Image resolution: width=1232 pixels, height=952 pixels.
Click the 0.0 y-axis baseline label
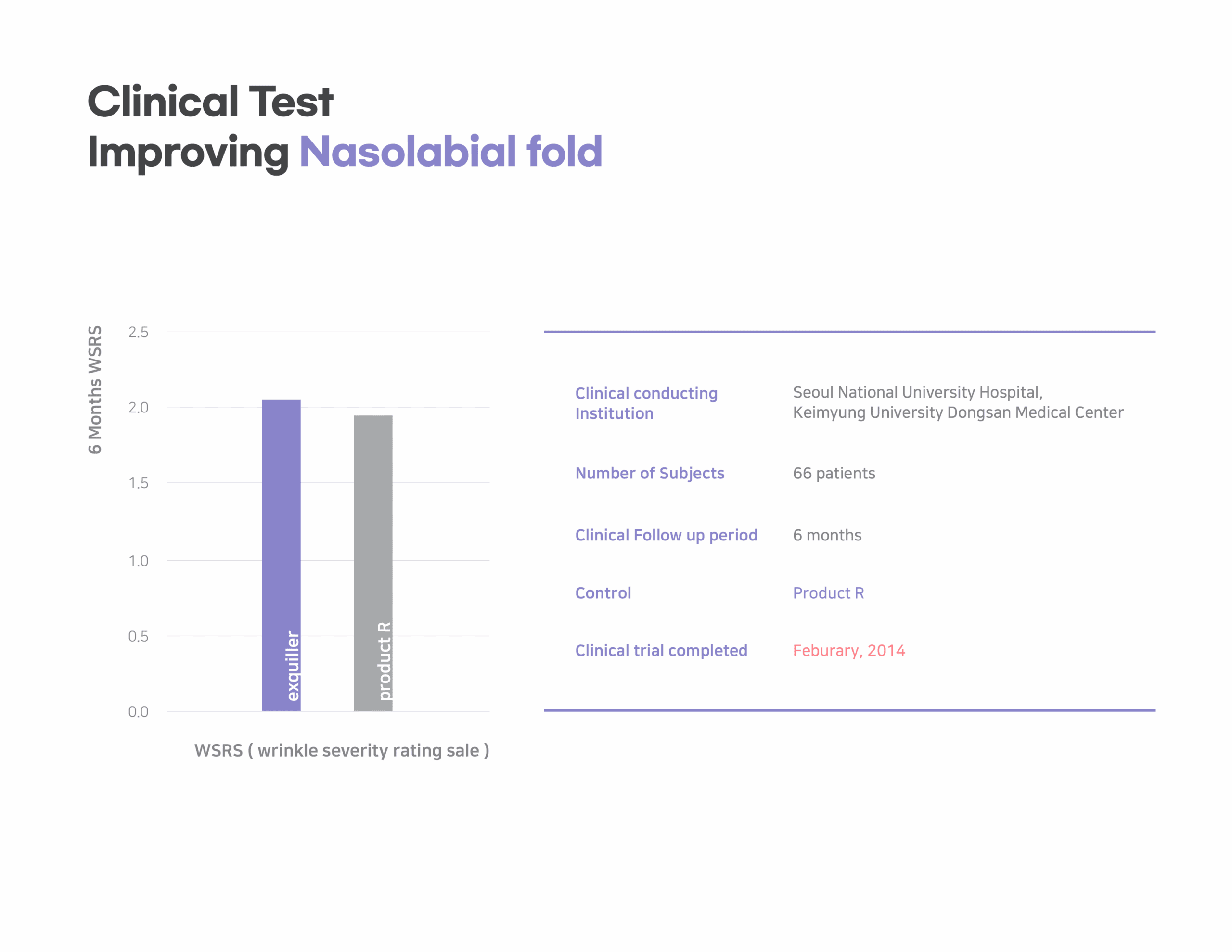click(138, 712)
